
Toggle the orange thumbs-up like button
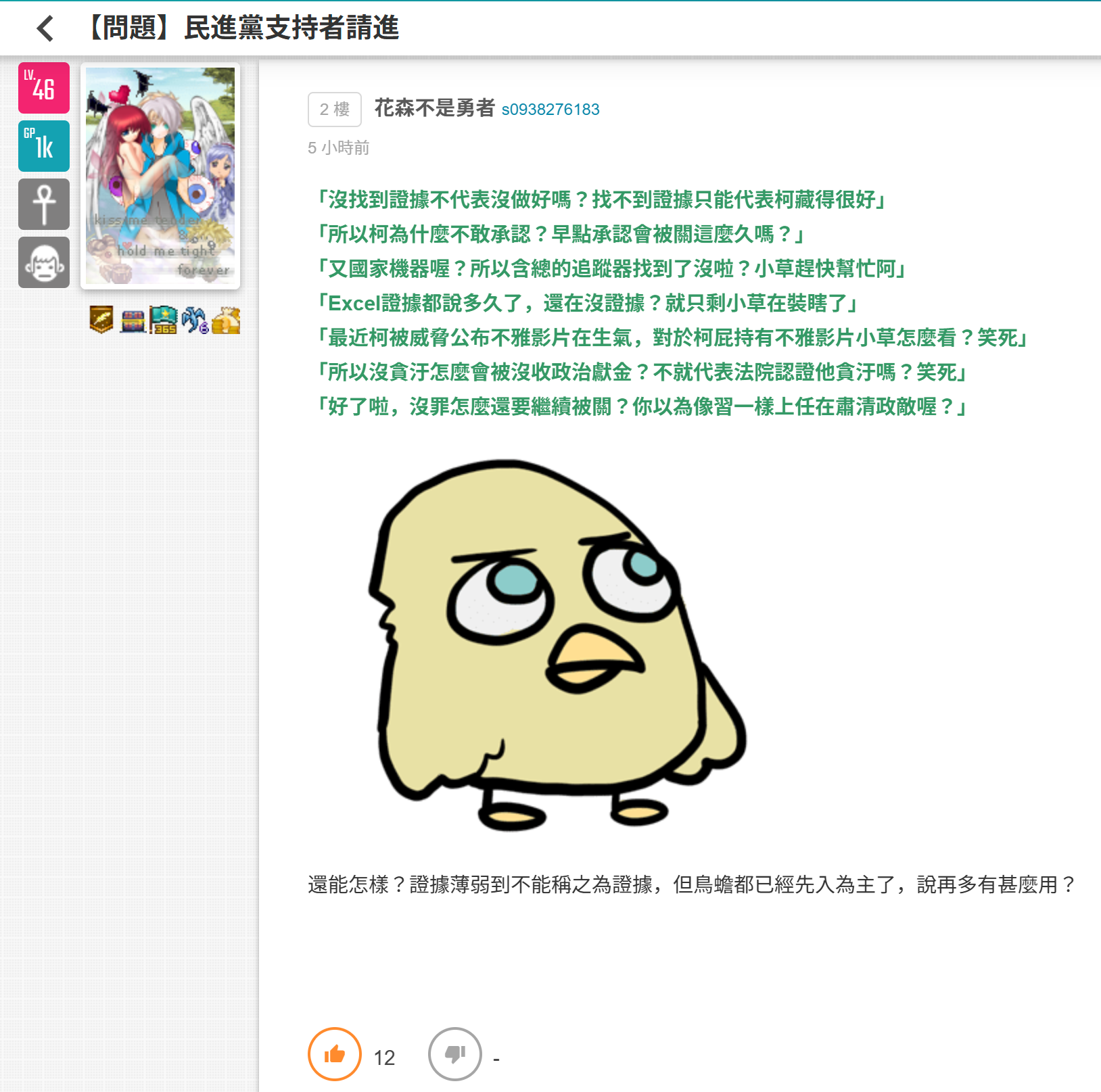[335, 1054]
